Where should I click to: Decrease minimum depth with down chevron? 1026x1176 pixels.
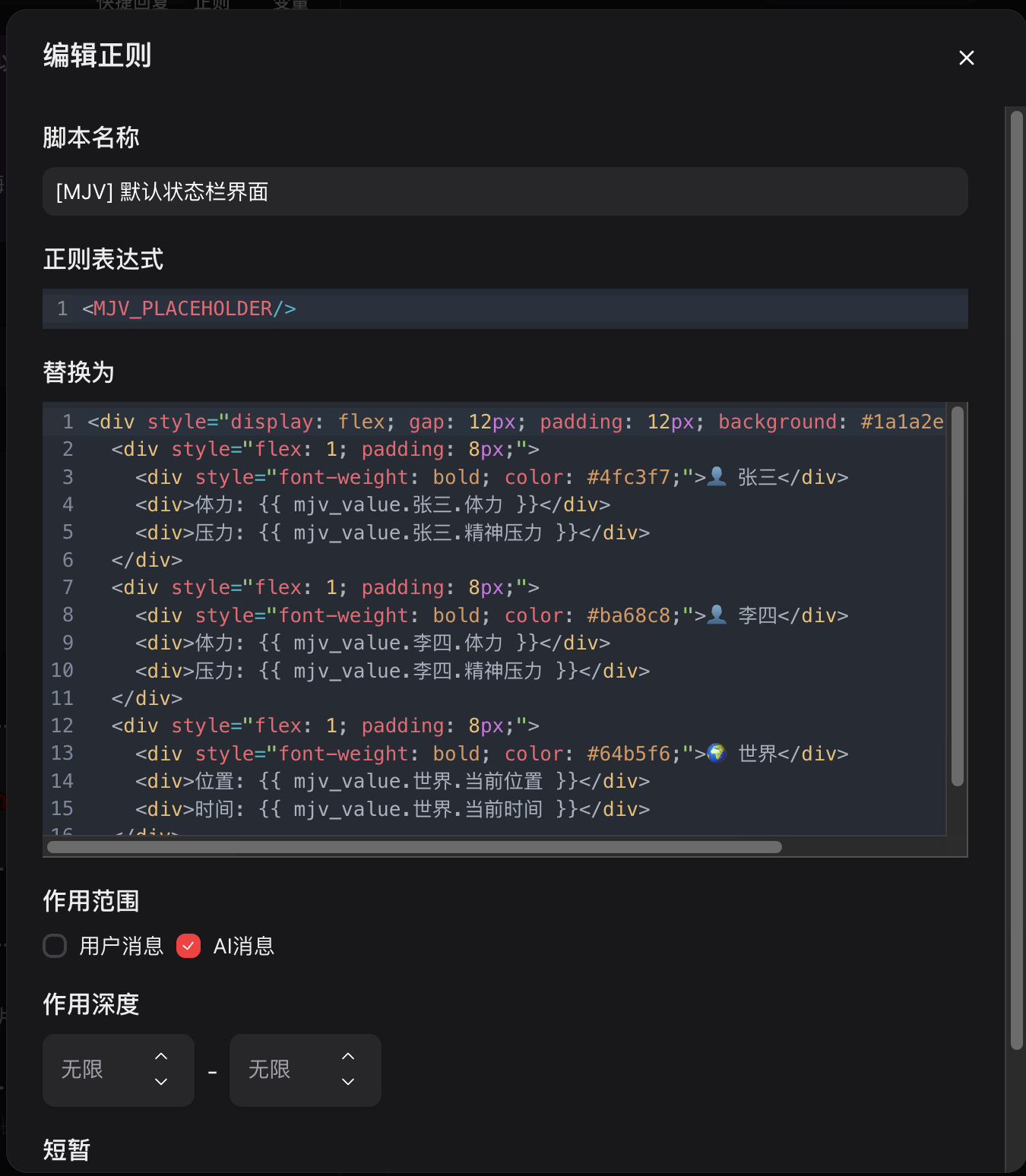point(161,1082)
